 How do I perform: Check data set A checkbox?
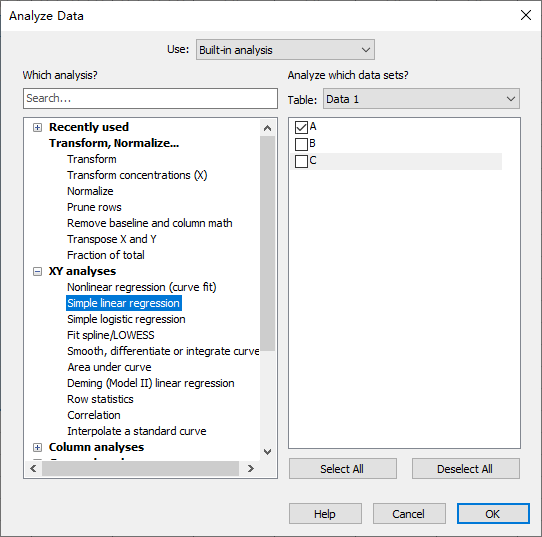click(x=301, y=127)
